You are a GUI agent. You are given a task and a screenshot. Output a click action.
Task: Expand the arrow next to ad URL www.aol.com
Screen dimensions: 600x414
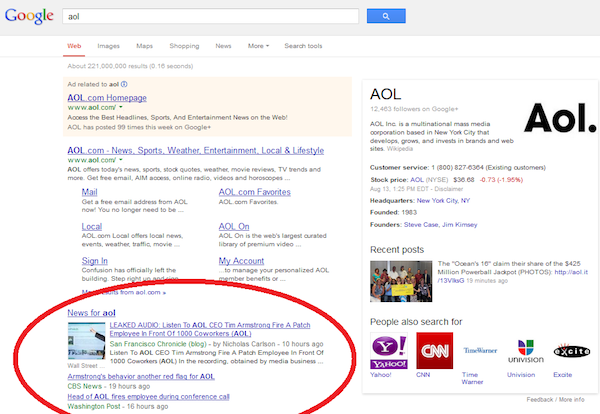121,108
